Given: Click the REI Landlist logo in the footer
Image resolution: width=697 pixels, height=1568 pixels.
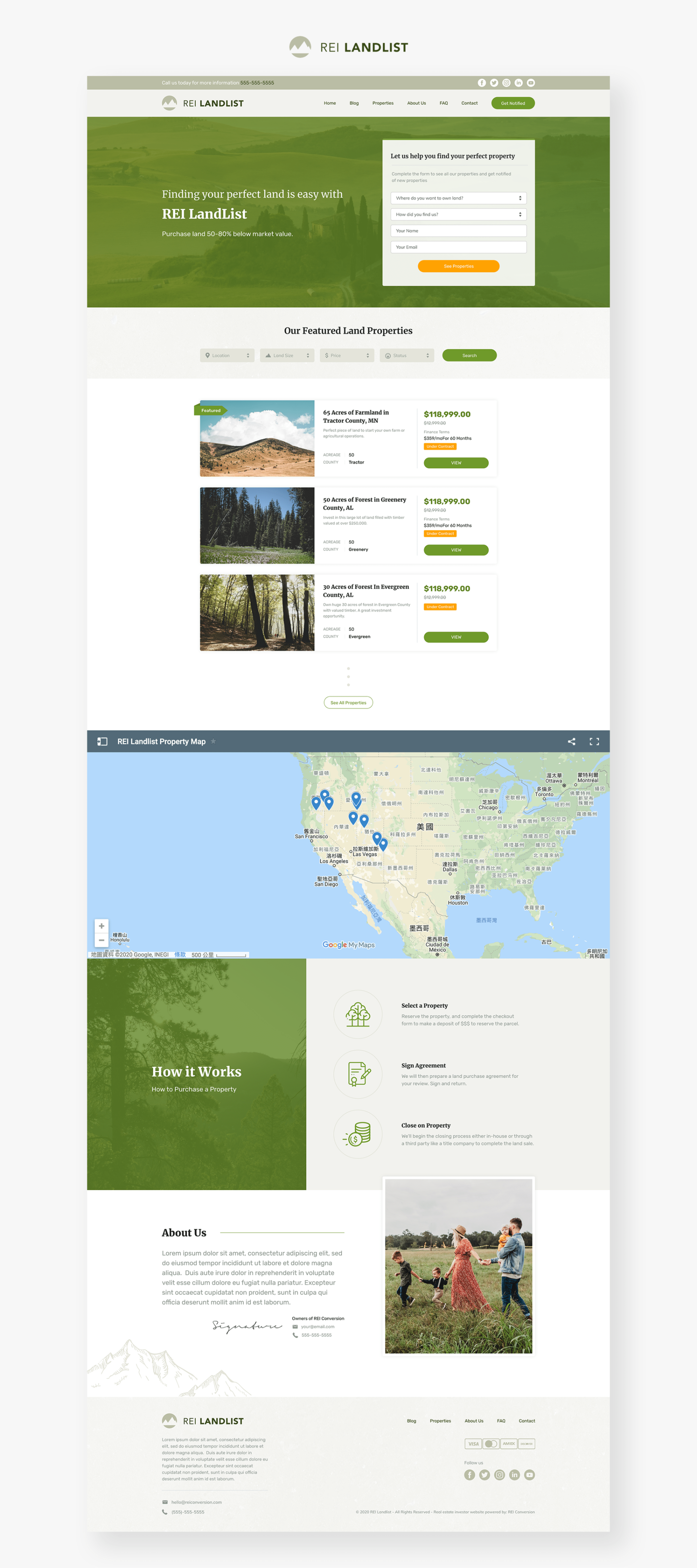Looking at the screenshot, I should (x=203, y=1421).
